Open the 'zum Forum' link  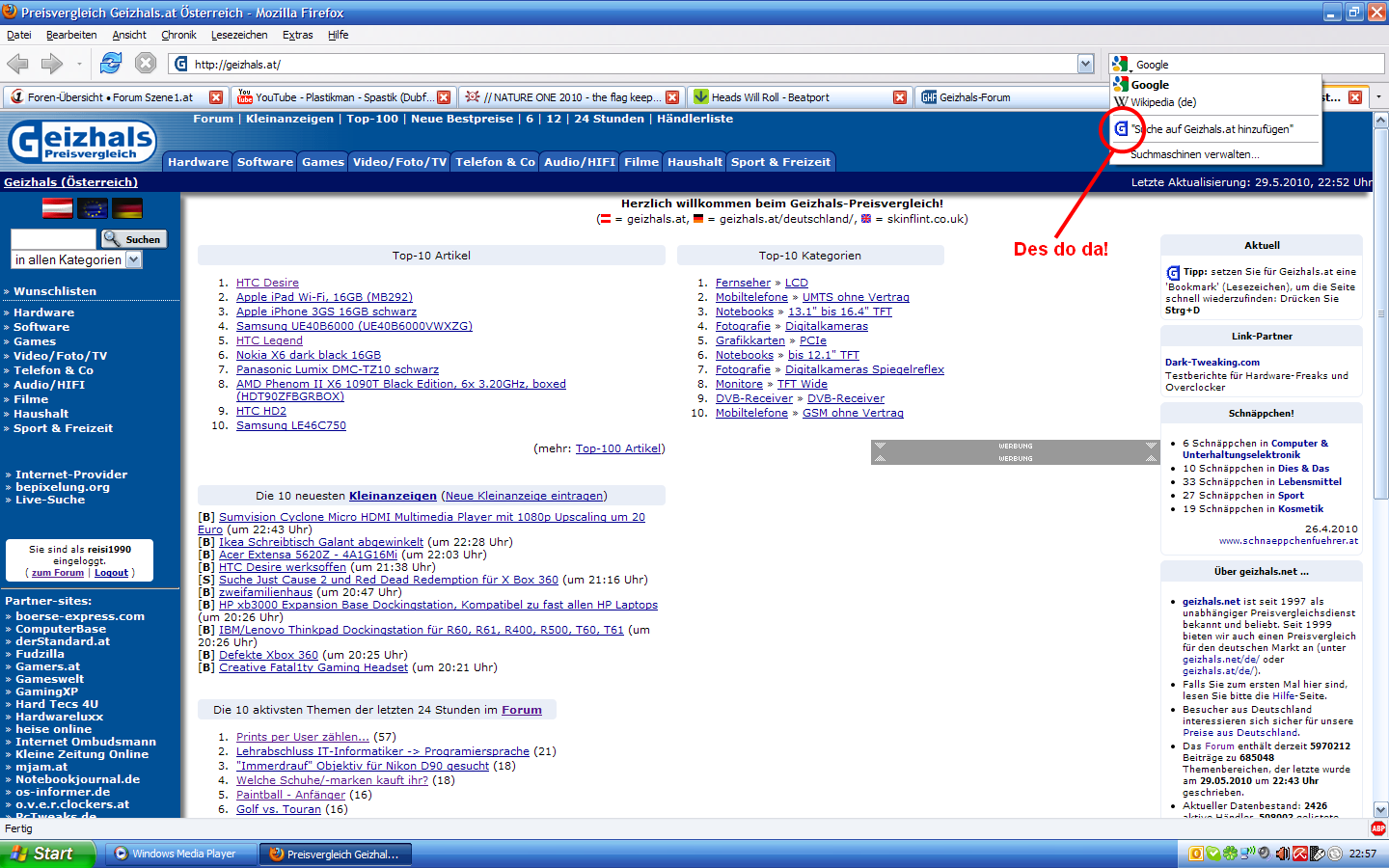(58, 573)
